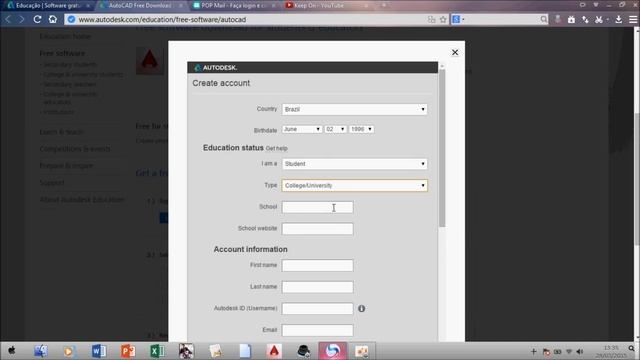Click the scissors screenshot icon in toolbar

coord(599,19)
